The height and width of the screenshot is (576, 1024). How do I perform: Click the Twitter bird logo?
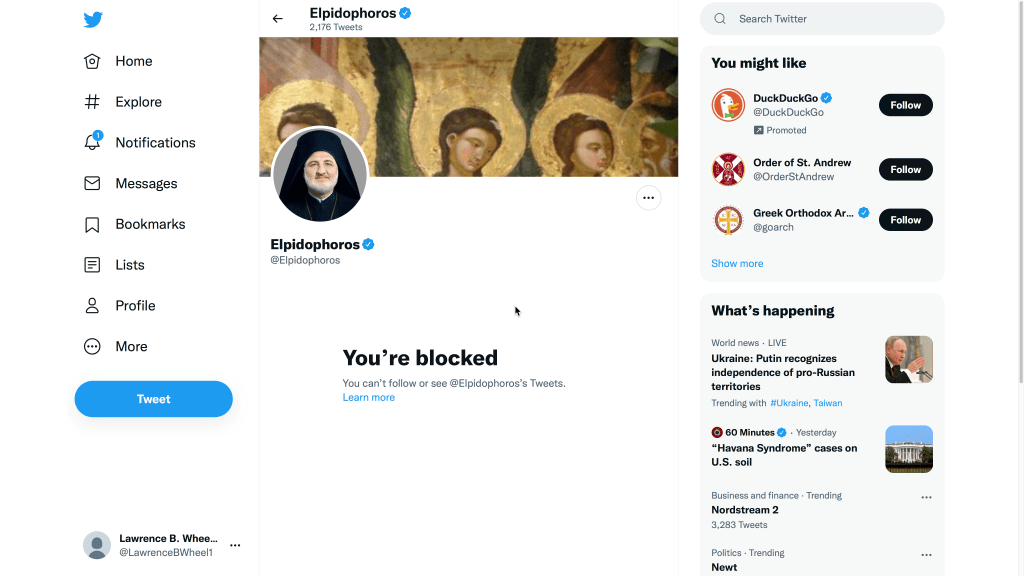[x=93, y=20]
